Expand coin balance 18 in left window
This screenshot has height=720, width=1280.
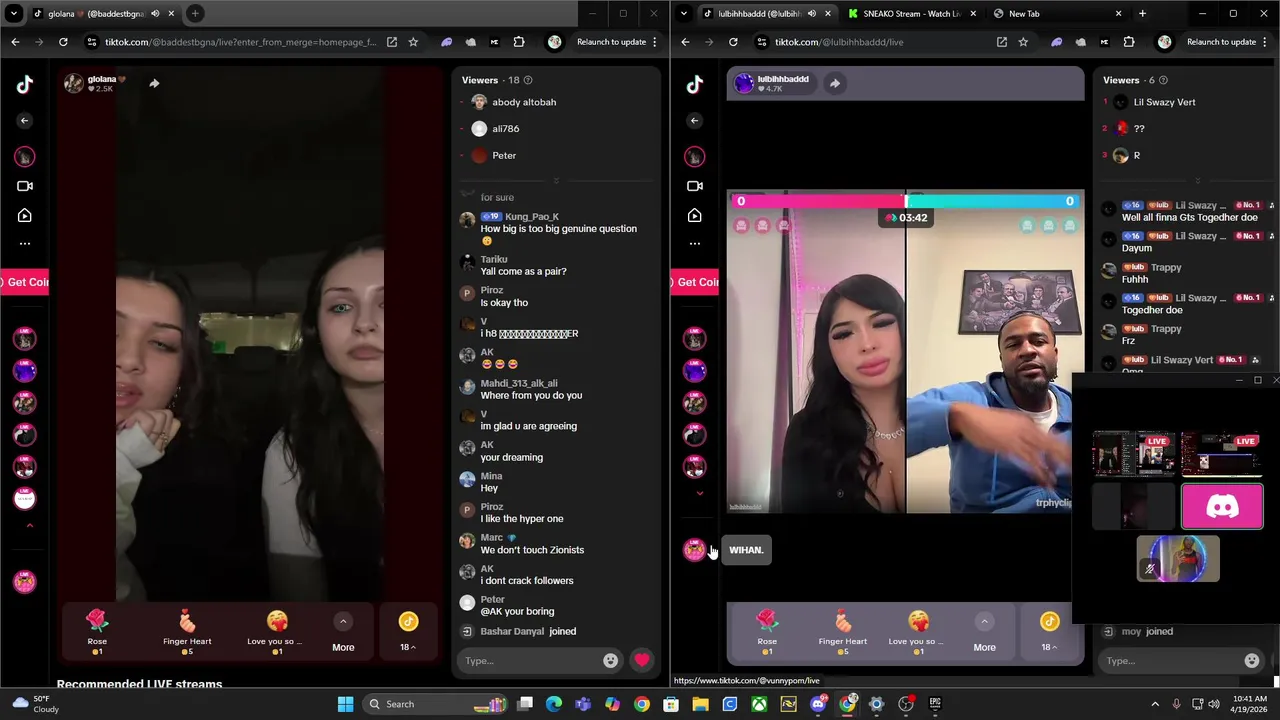coord(408,631)
